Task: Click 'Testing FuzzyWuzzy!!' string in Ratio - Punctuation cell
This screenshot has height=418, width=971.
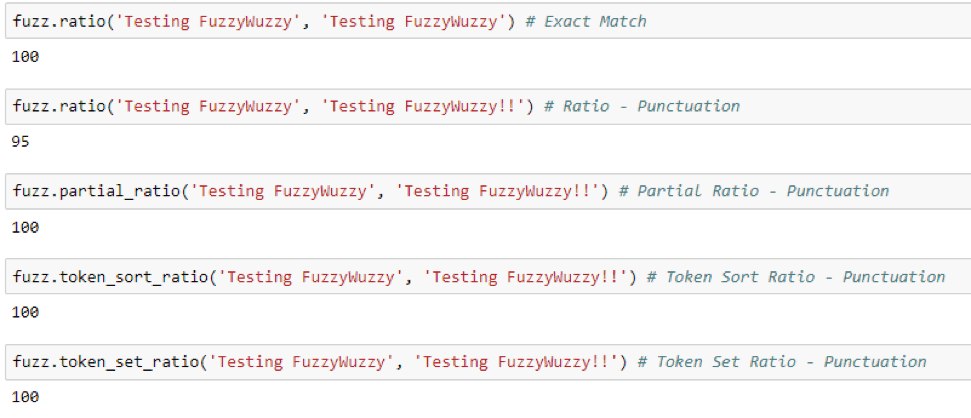Action: coord(427,107)
